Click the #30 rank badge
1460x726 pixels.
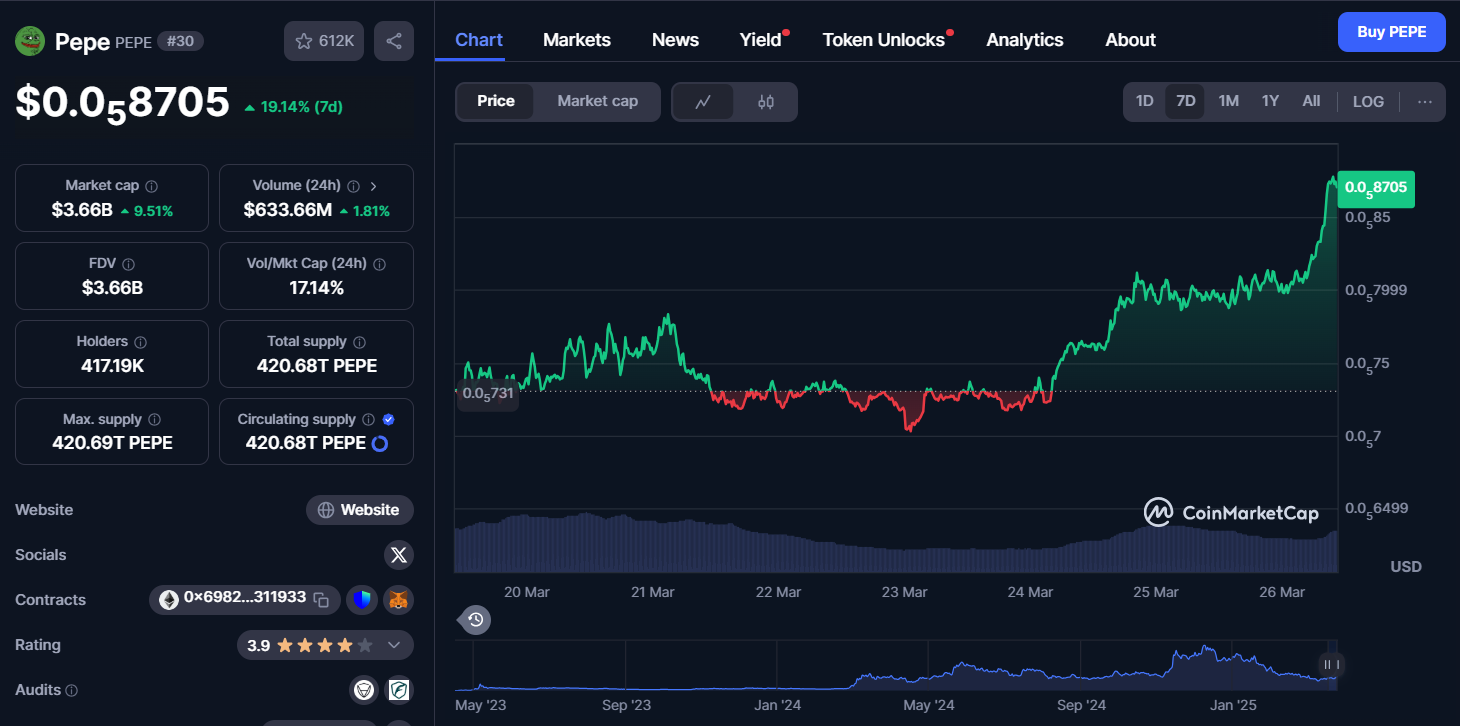pyautogui.click(x=180, y=41)
